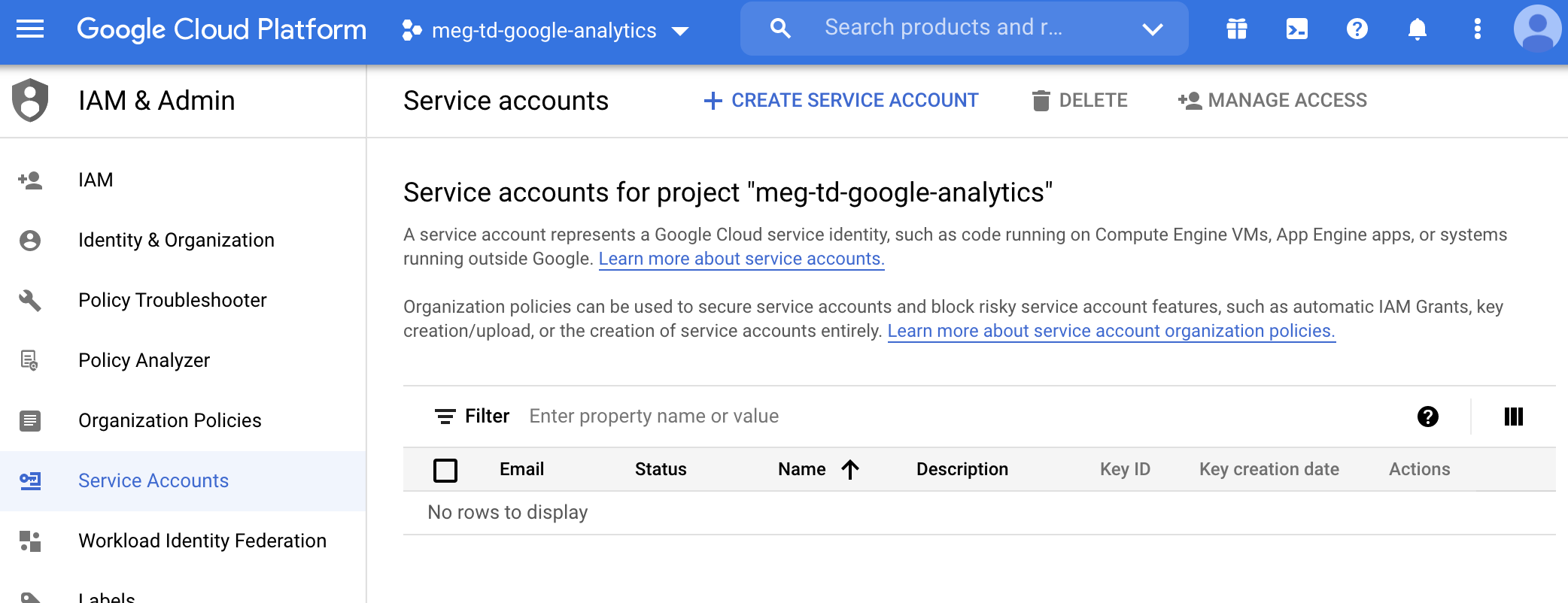The height and width of the screenshot is (603, 1568).
Task: Open Policy Troubleshooter in sidebar
Action: click(172, 300)
